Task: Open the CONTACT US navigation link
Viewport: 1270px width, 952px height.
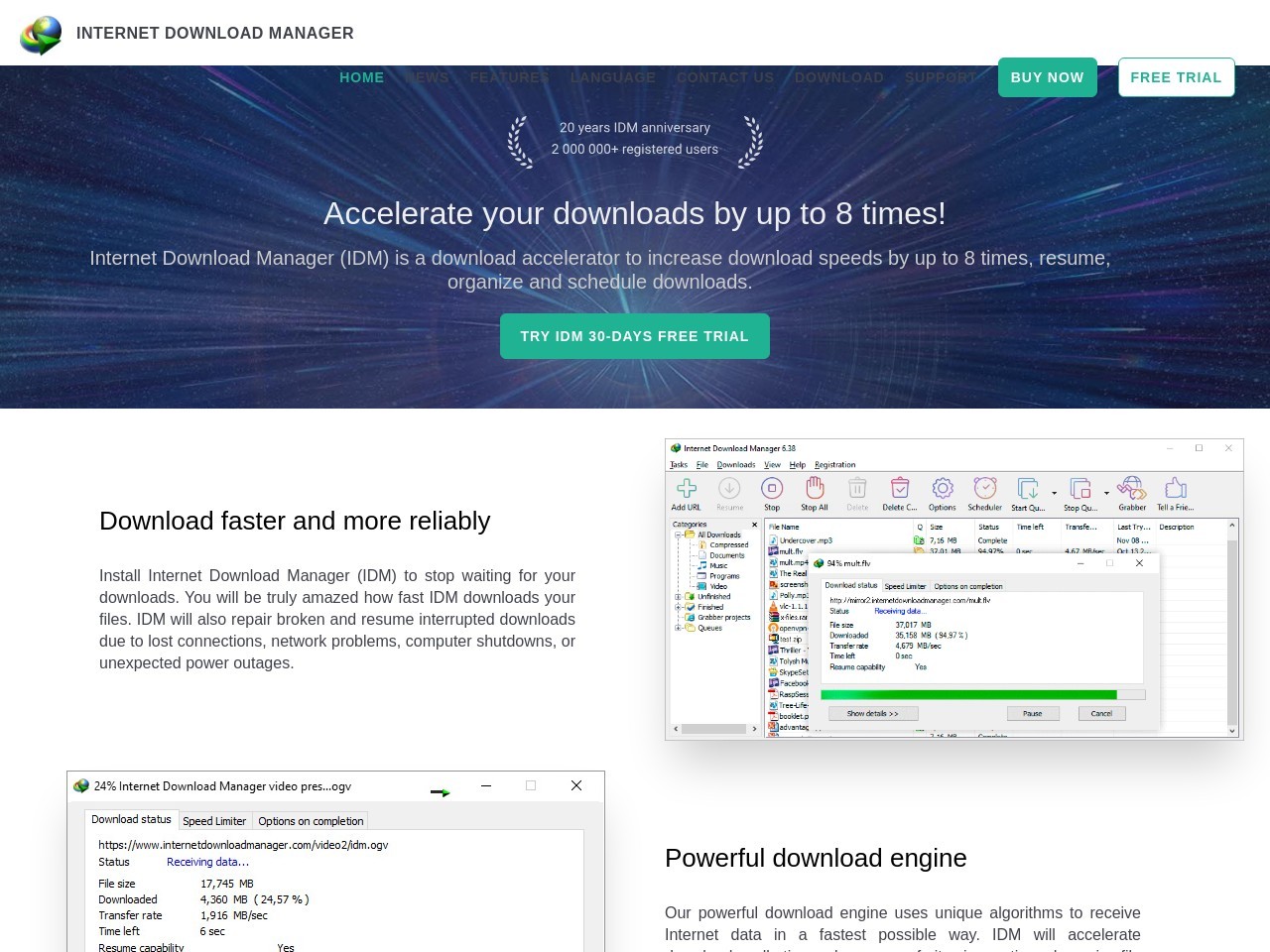Action: 725,77
